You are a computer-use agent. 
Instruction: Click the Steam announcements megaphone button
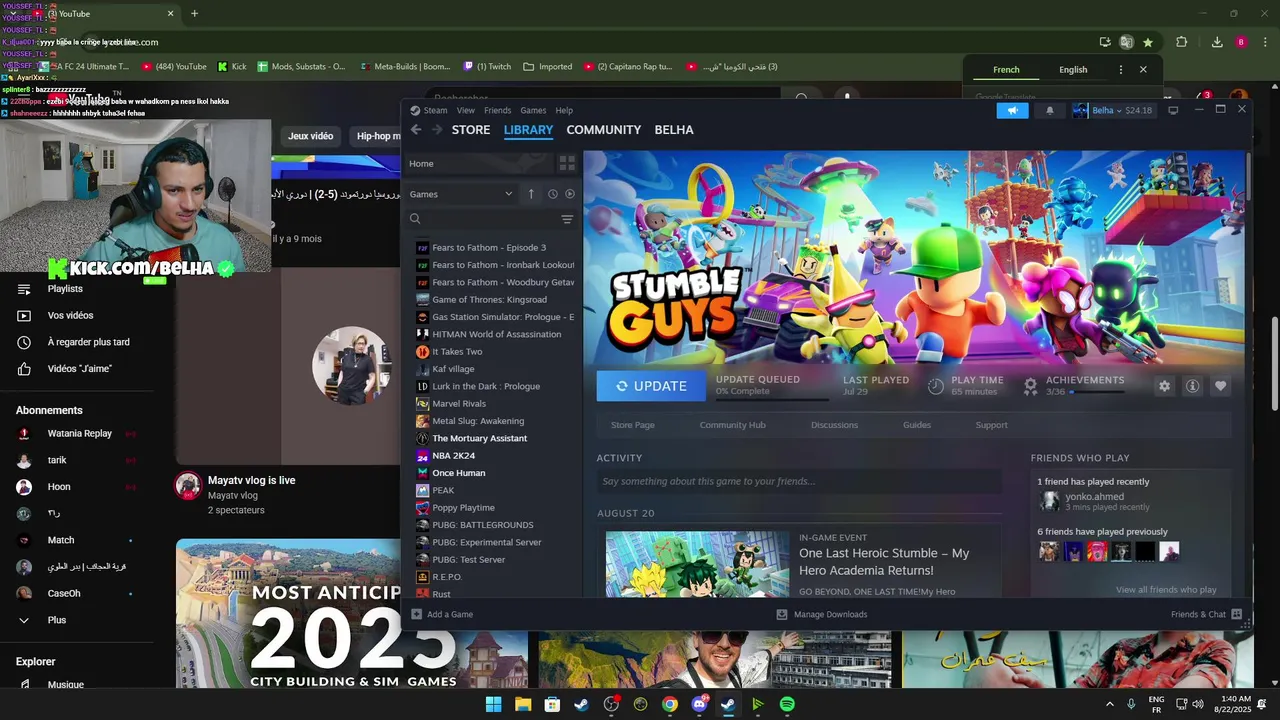[1012, 110]
